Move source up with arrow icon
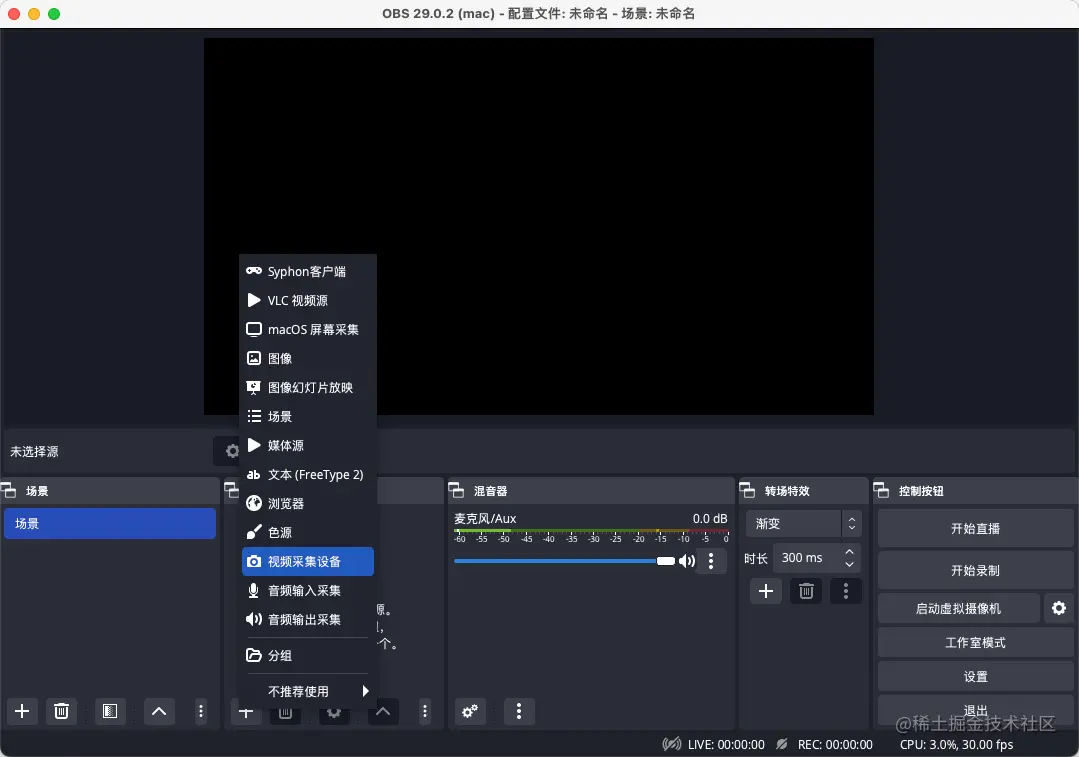Image resolution: width=1079 pixels, height=757 pixels. 383,711
